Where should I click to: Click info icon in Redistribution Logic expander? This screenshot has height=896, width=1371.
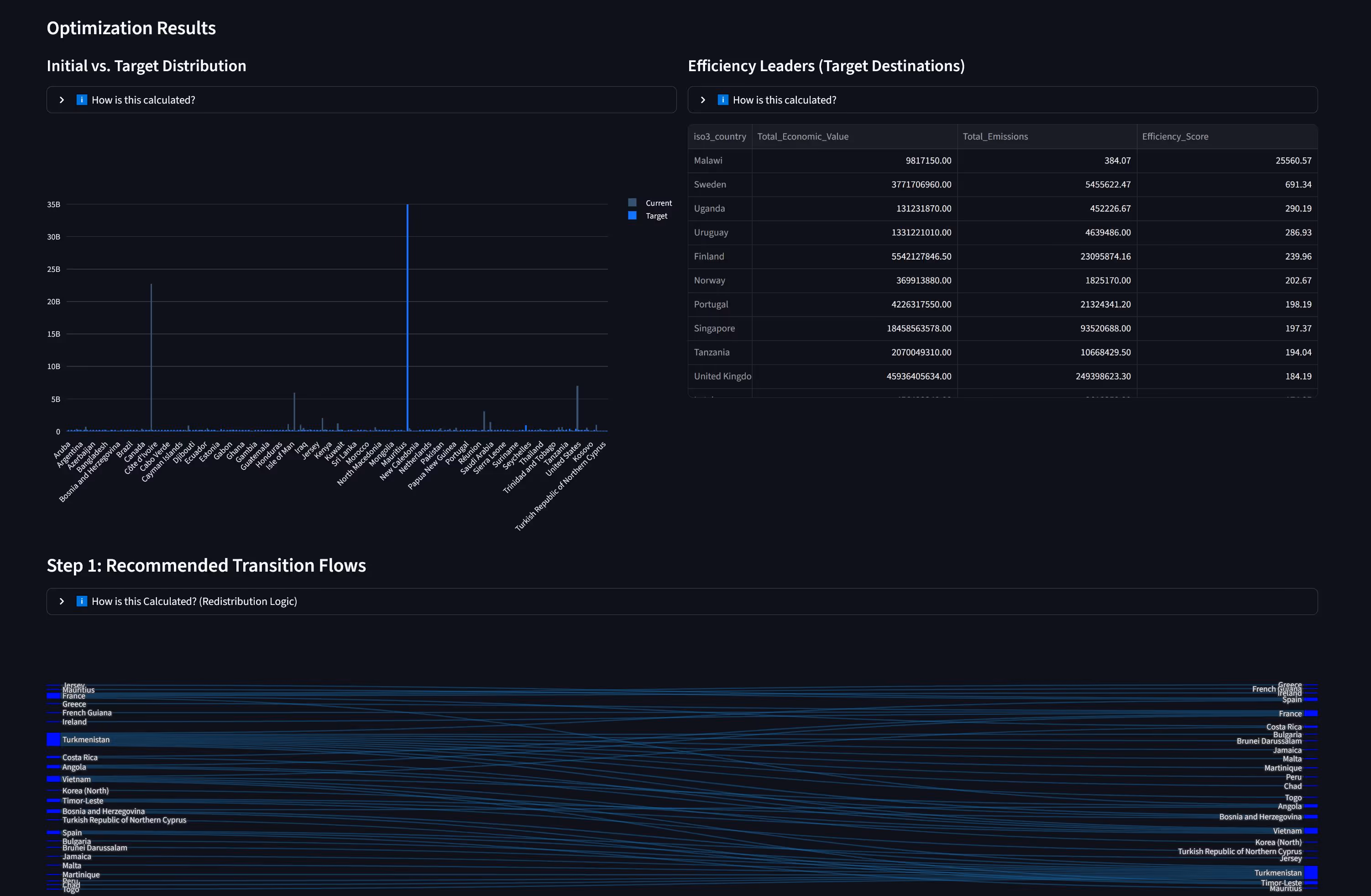click(82, 601)
